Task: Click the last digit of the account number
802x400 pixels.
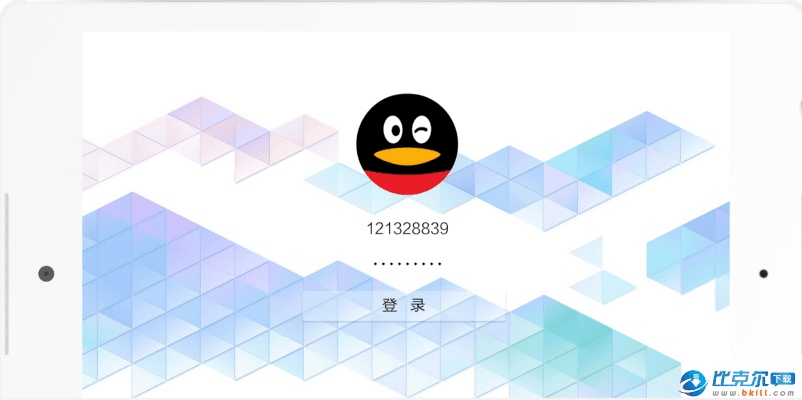Action: [x=443, y=229]
